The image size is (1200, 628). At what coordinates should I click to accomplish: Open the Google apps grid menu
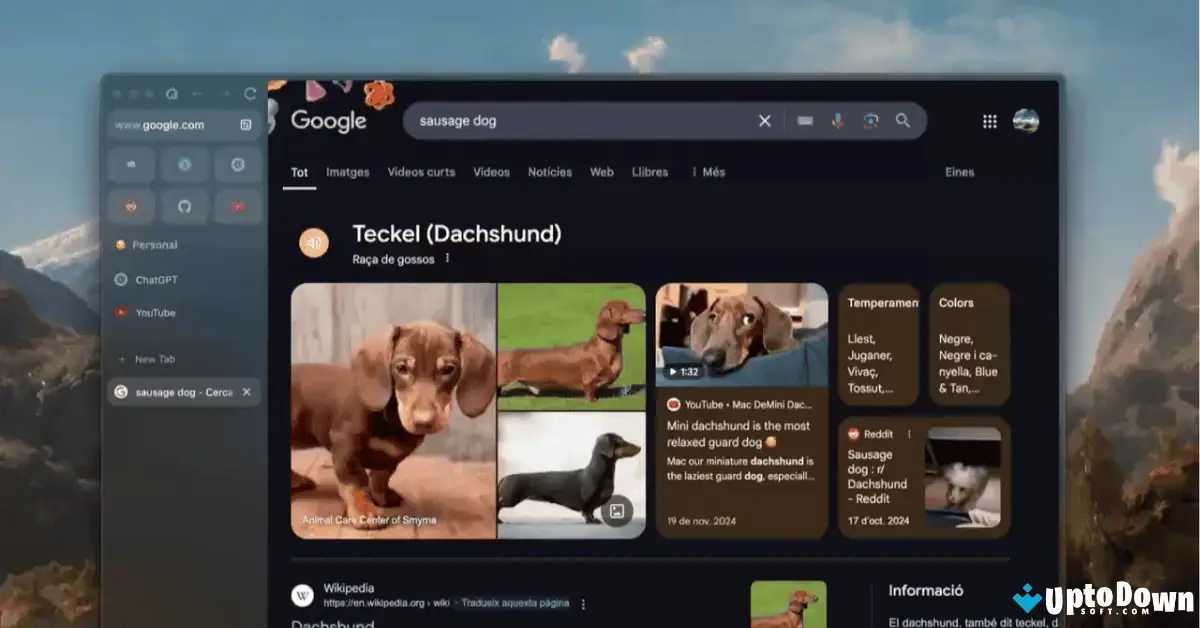[989, 121]
